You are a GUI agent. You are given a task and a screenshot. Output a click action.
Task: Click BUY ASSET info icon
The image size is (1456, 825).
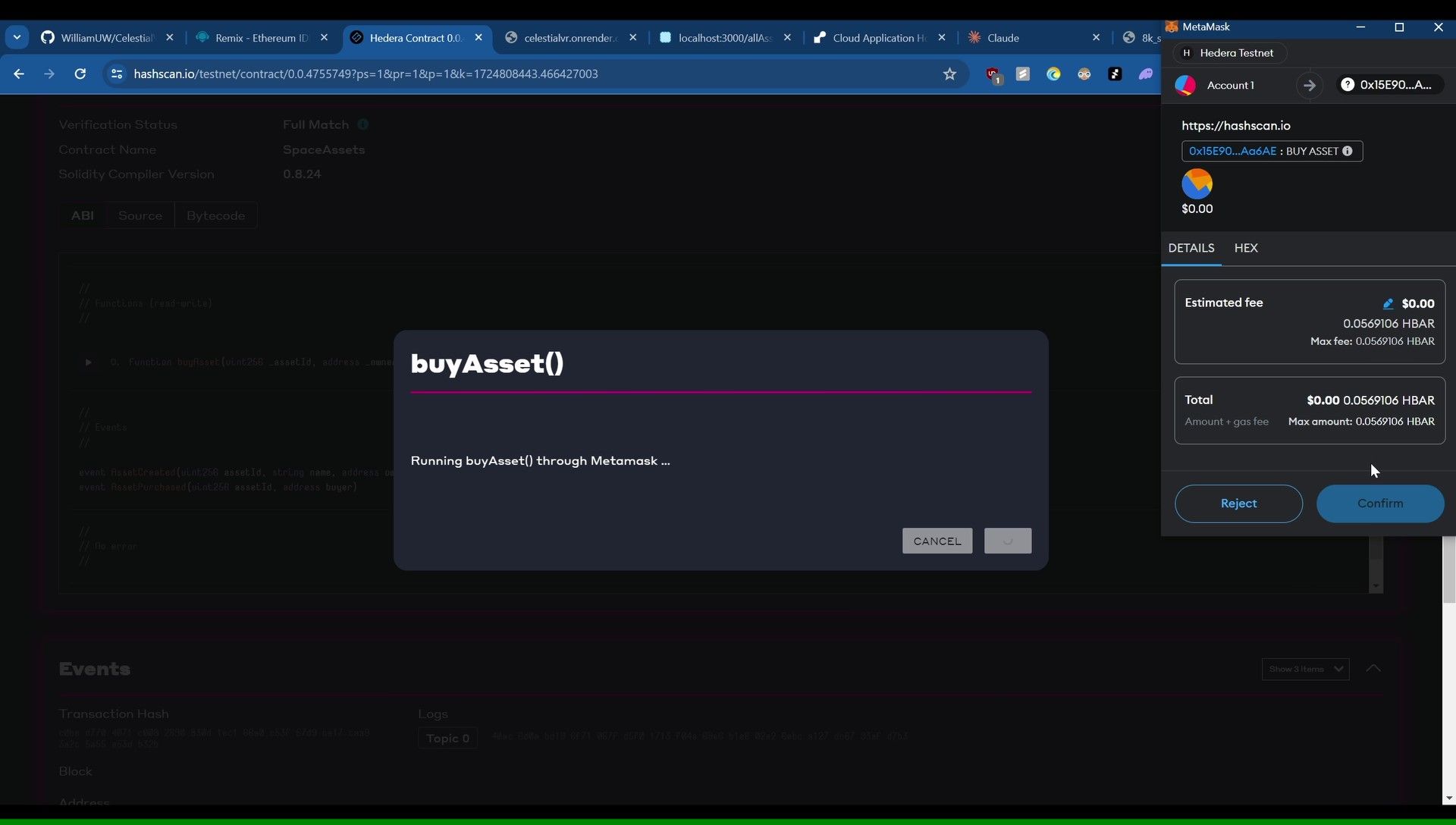[1348, 151]
